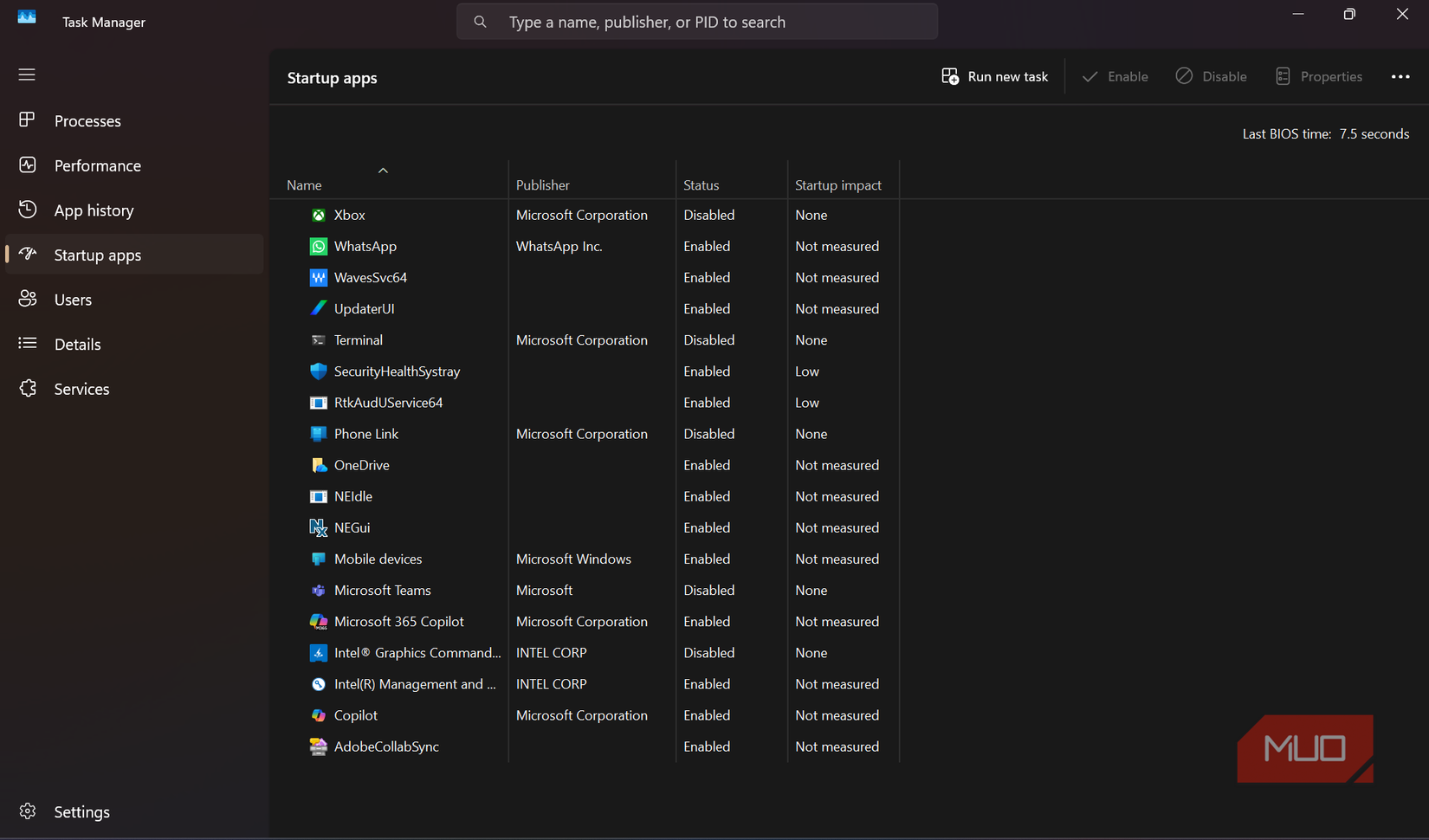The width and height of the screenshot is (1429, 840).
Task: Click the Terminal app icon
Action: [x=319, y=339]
